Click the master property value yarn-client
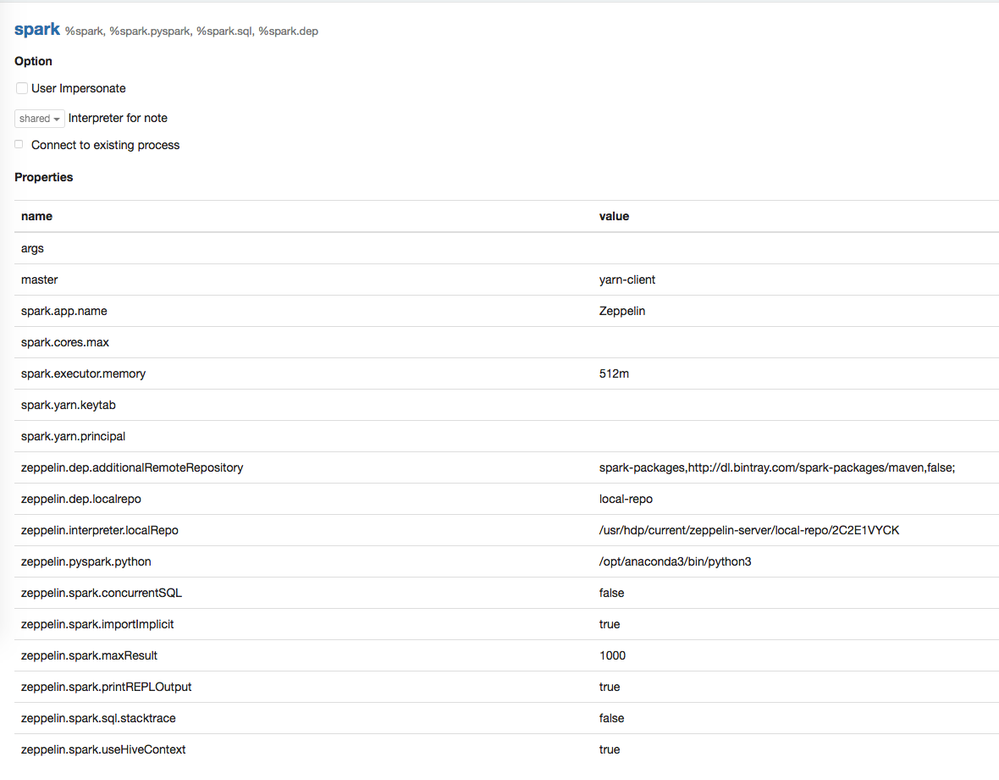Viewport: 999px width, 780px height. [627, 279]
